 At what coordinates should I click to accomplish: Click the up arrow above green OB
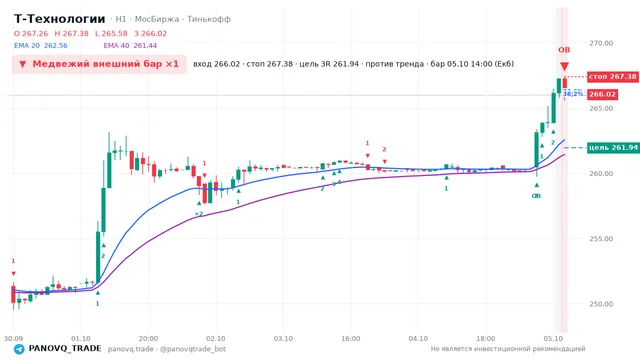536,185
